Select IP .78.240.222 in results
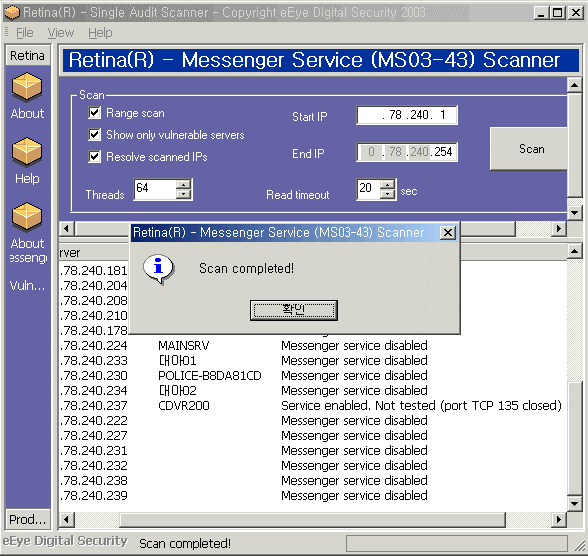Viewport: 588px width, 556px height. tap(94, 421)
